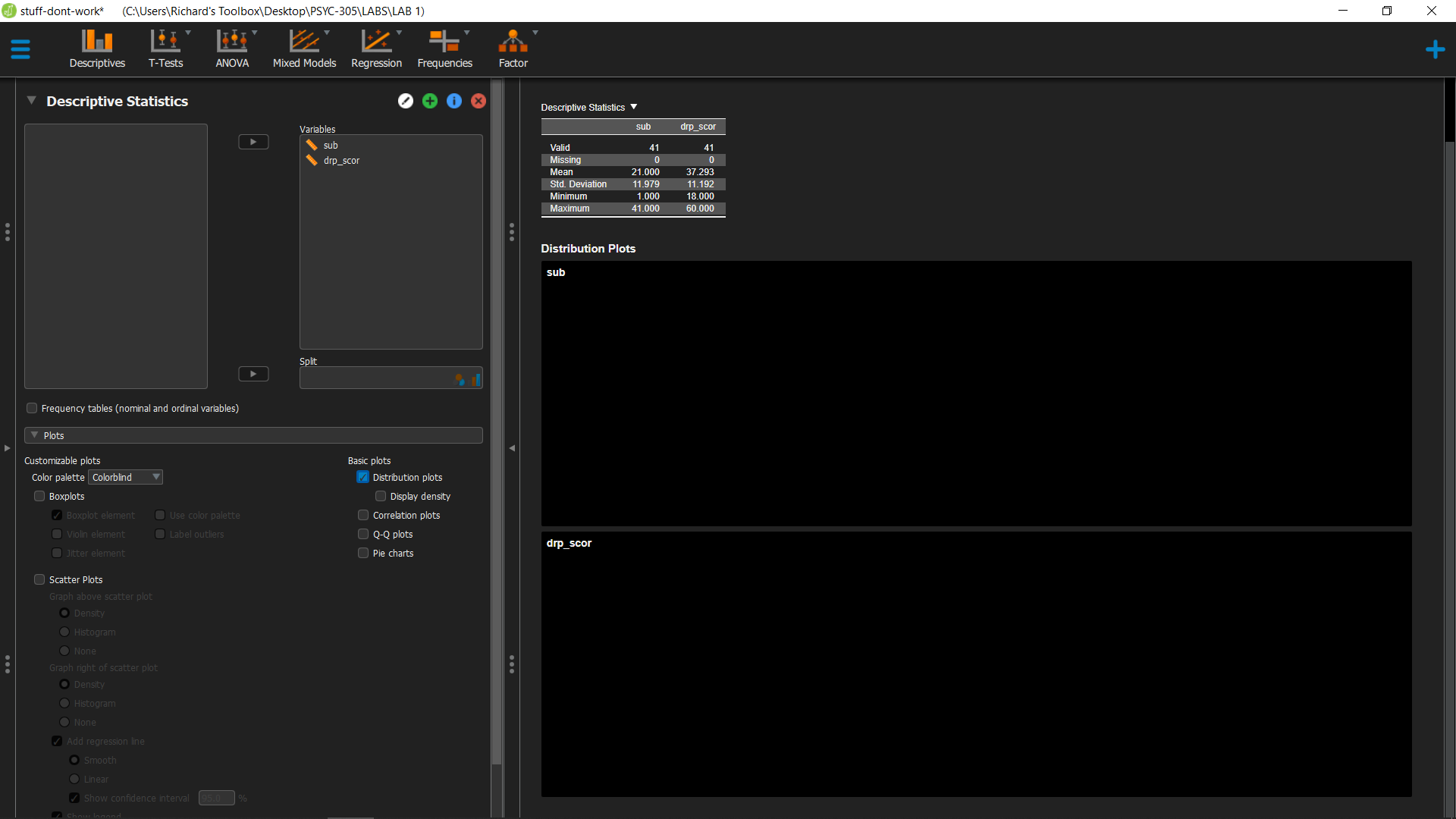The width and height of the screenshot is (1456, 819).
Task: Duplicate the analysis with the green plus button
Action: [429, 100]
